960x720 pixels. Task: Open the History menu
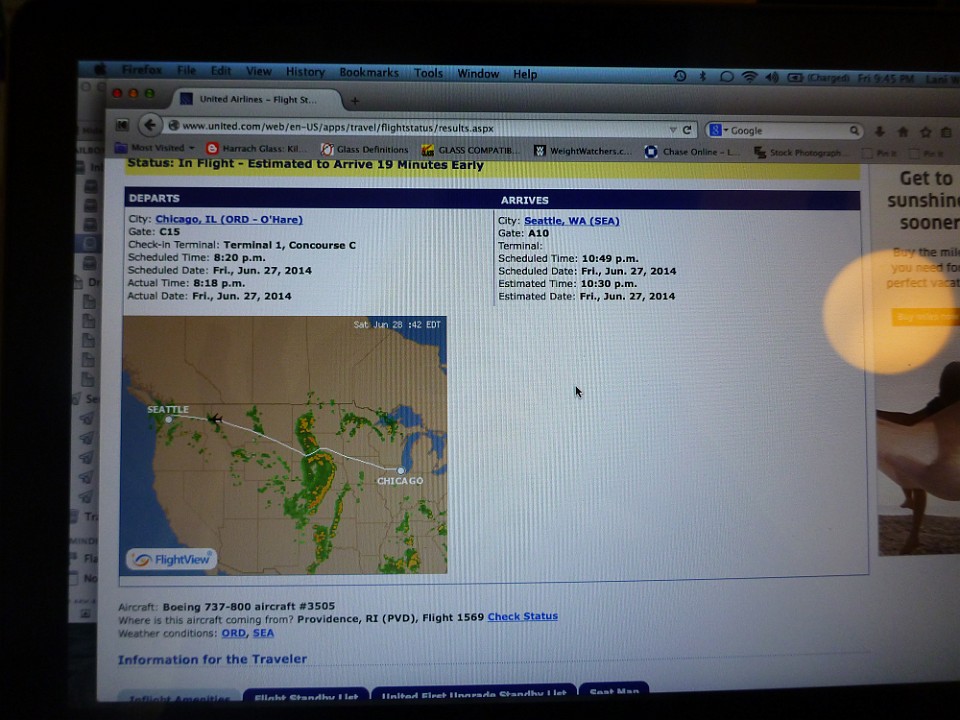point(305,72)
